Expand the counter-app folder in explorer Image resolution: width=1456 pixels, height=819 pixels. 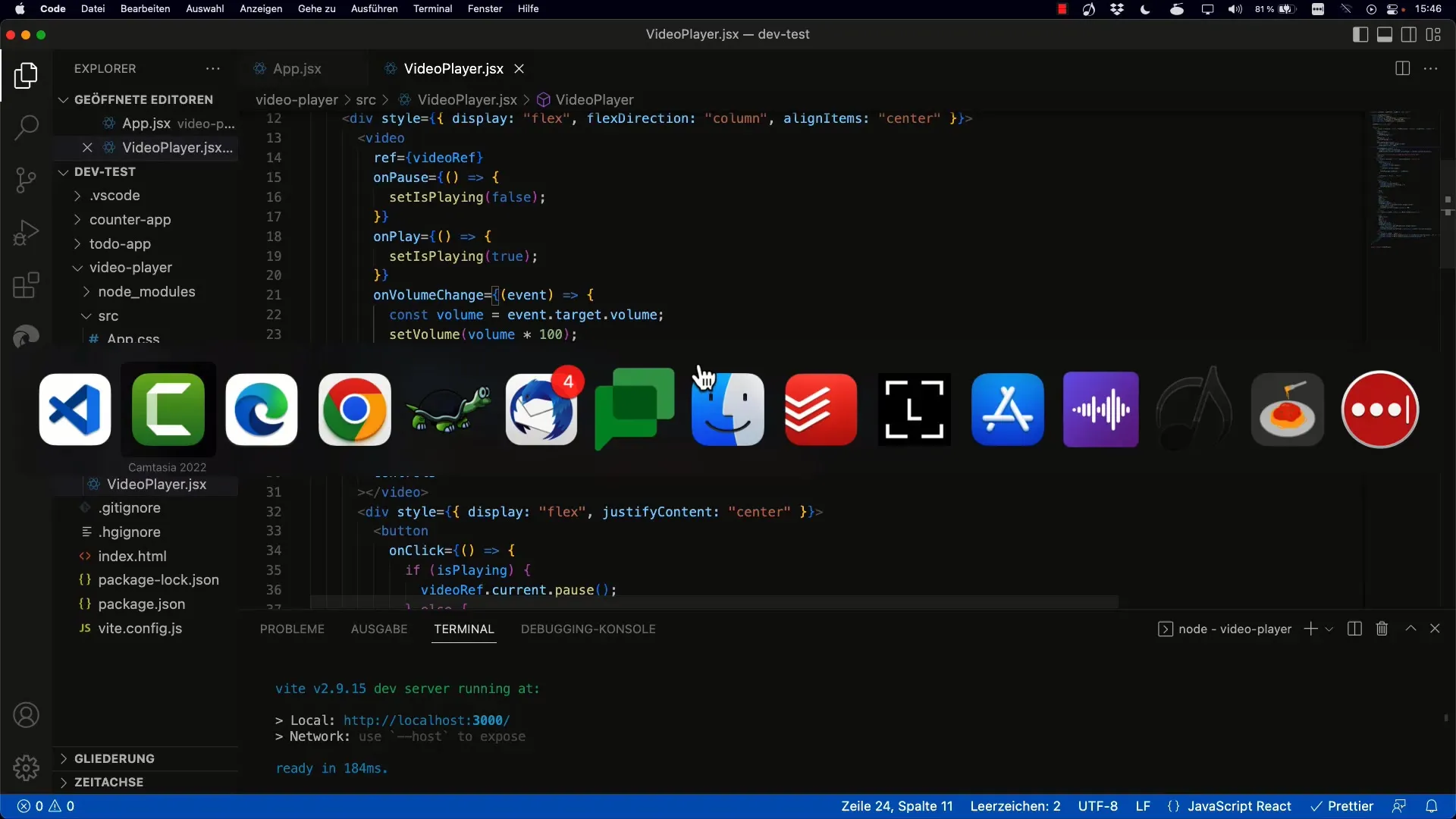coord(129,218)
